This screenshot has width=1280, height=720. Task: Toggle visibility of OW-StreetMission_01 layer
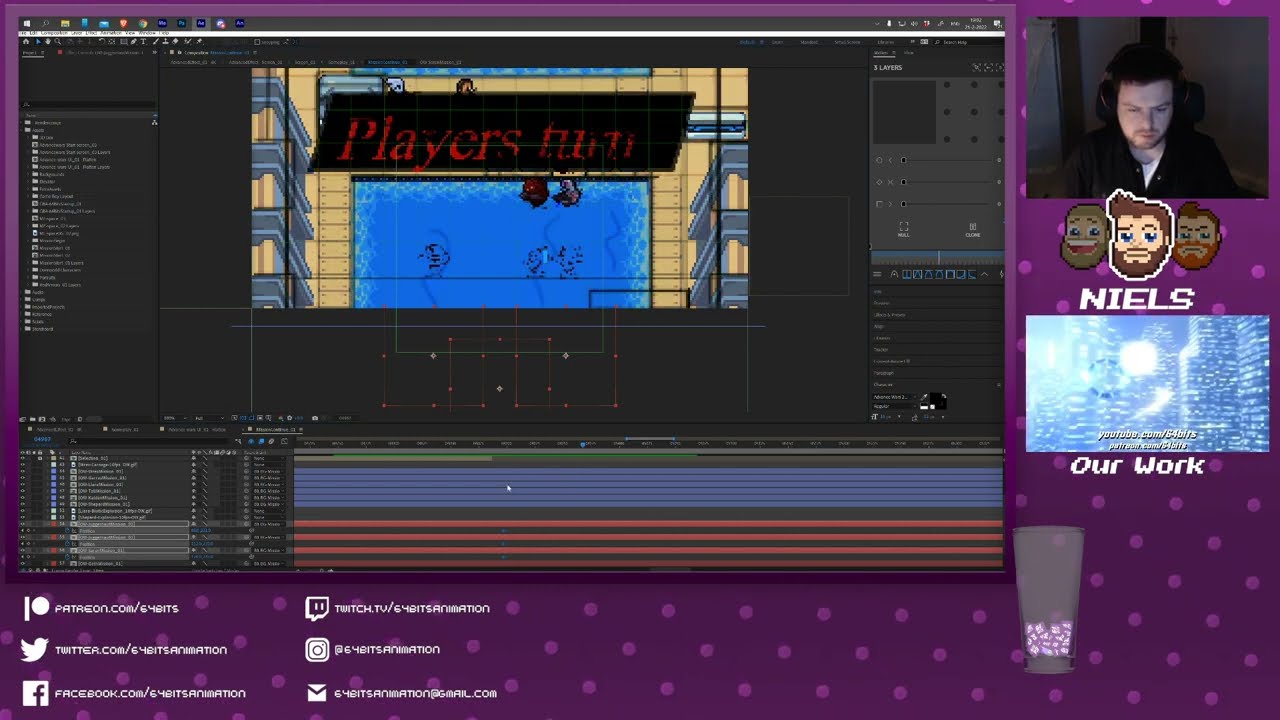[x=23, y=471]
